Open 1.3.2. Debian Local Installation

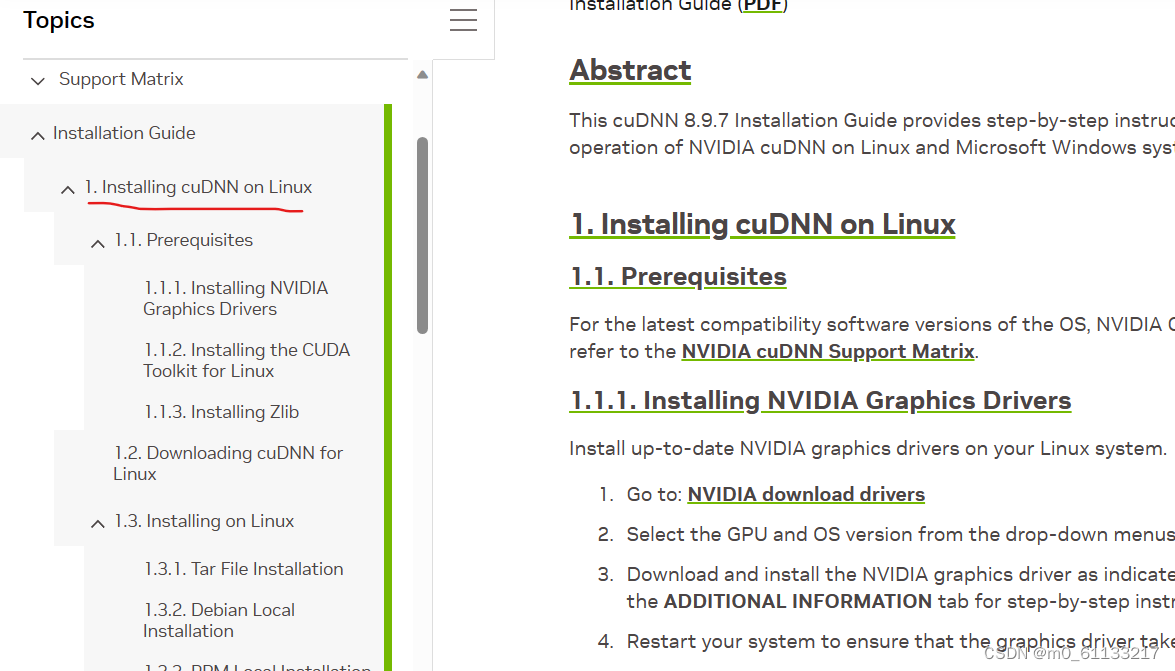point(218,620)
